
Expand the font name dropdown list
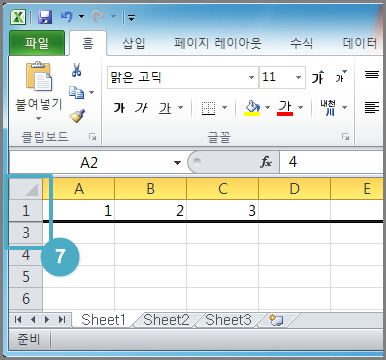coord(252,77)
